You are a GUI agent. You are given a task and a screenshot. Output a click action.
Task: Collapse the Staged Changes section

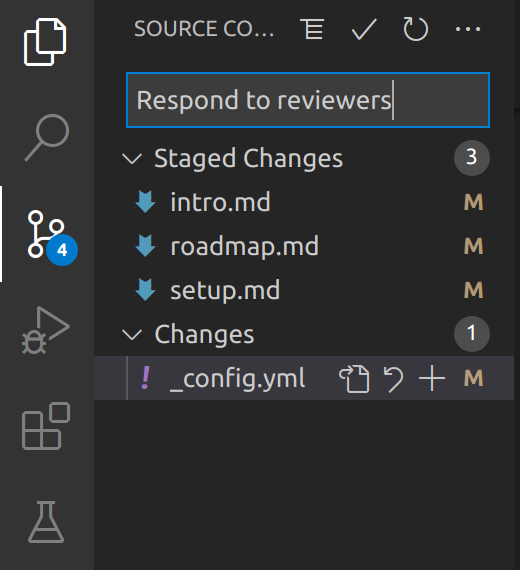pos(132,158)
